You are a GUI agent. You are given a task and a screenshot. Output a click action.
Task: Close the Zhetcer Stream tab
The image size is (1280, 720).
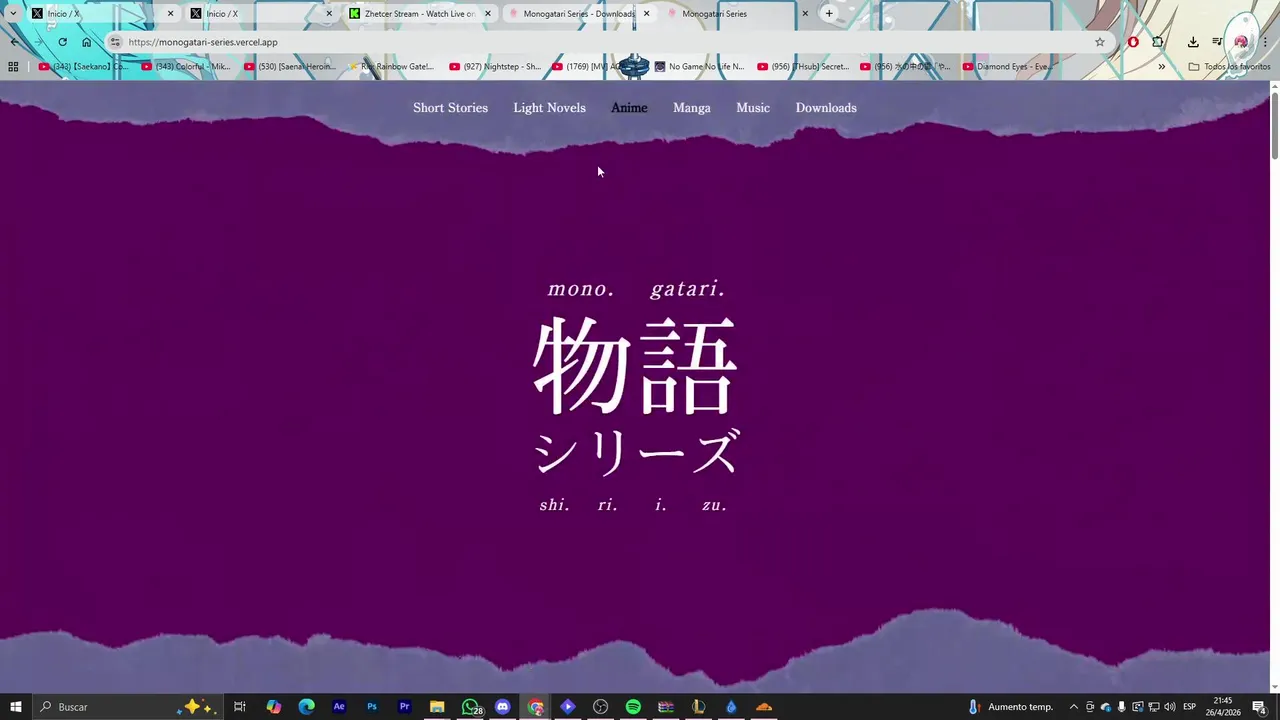coord(488,14)
